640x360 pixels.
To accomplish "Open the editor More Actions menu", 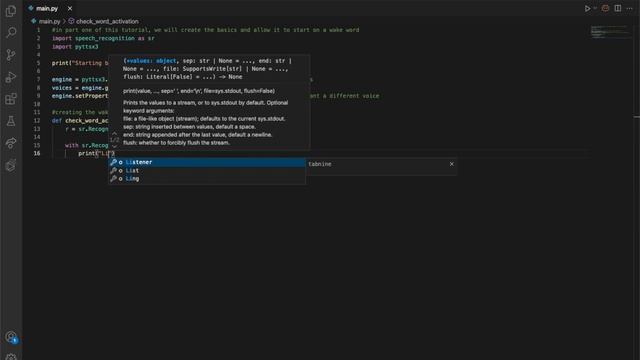I will click(x=629, y=9).
